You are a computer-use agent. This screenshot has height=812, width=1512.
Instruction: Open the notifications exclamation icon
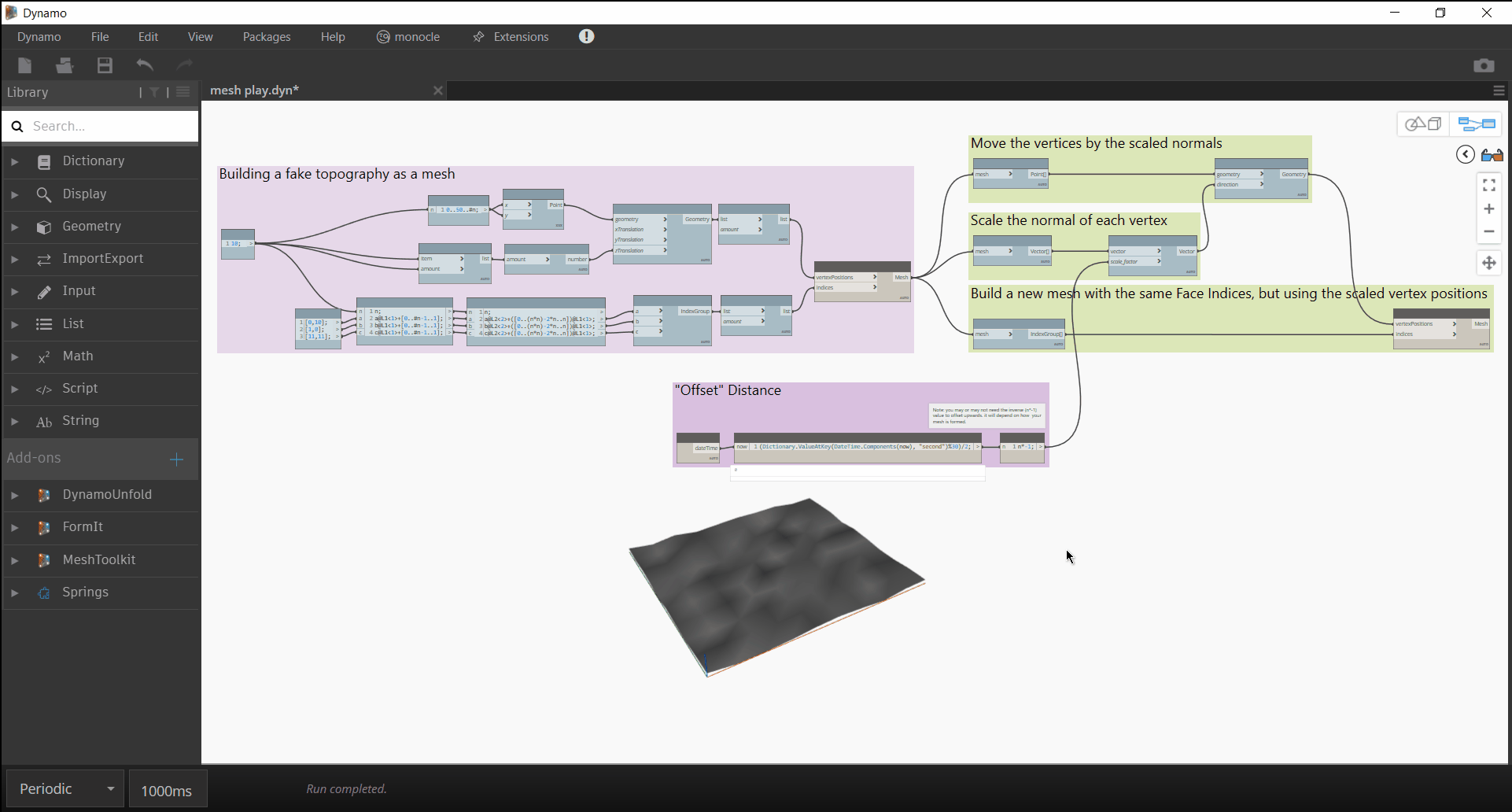pyautogui.click(x=587, y=36)
